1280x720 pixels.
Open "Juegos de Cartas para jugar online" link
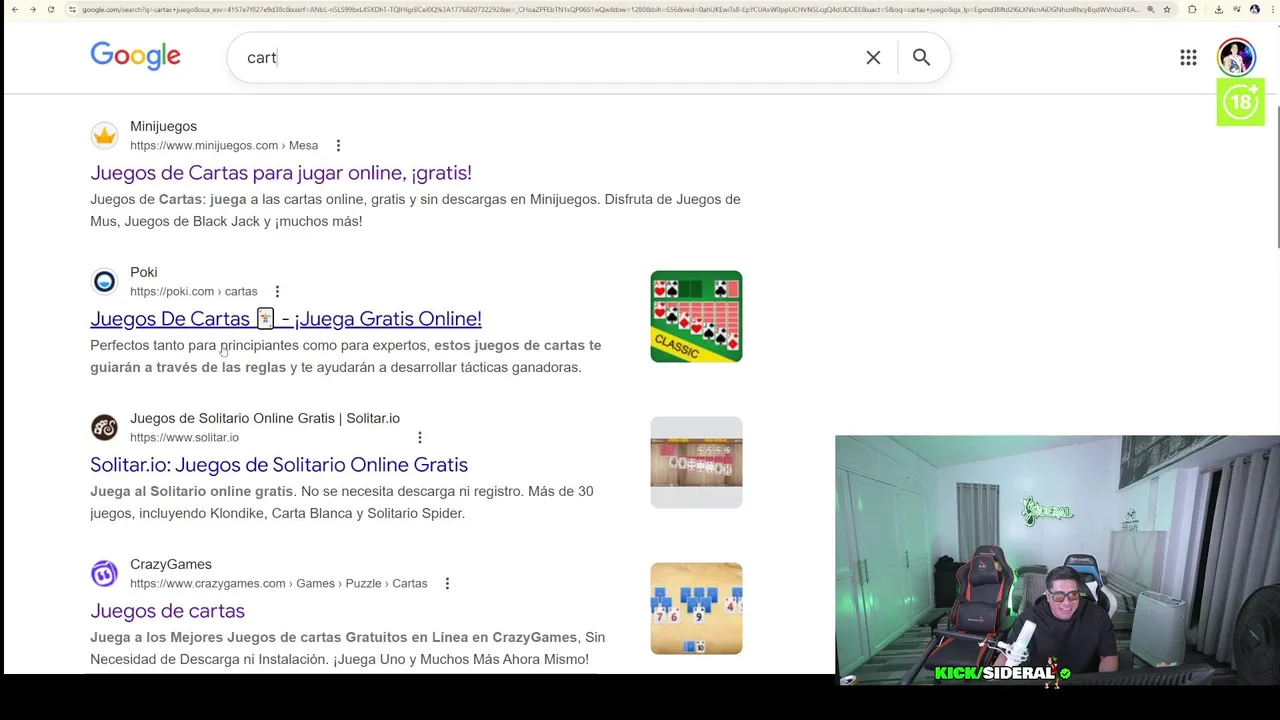[x=281, y=173]
